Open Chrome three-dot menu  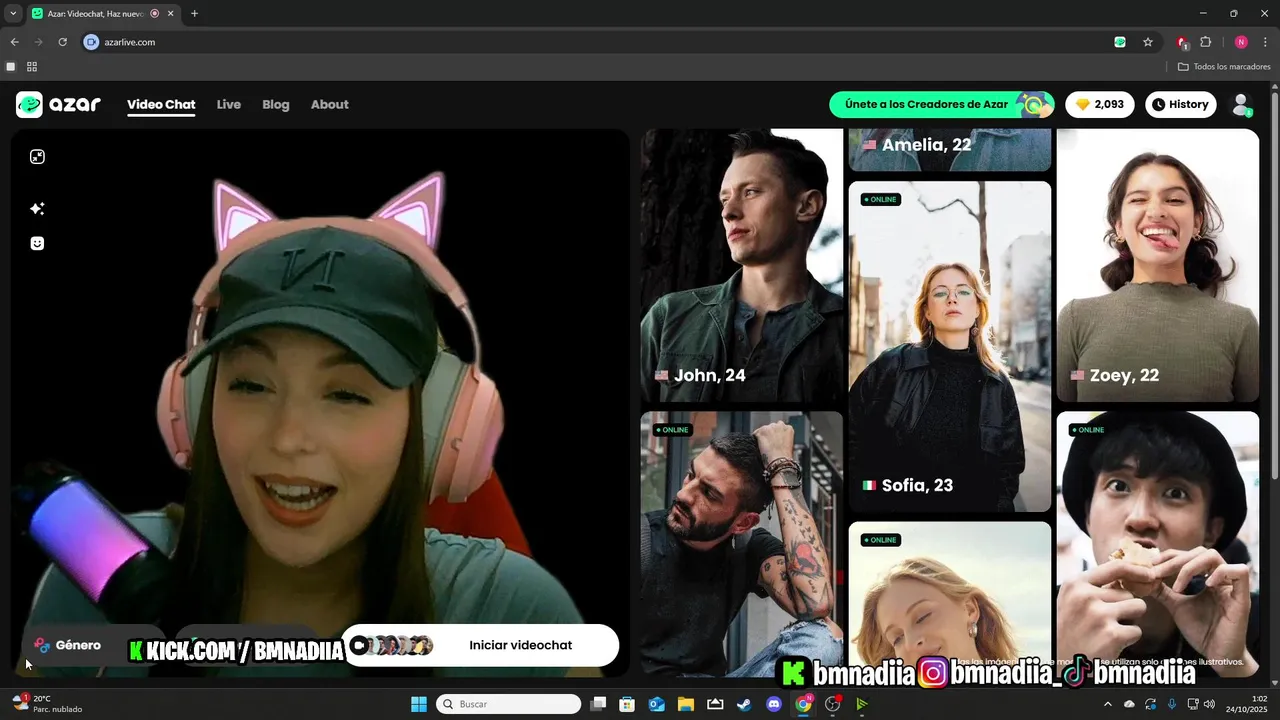tap(1265, 42)
